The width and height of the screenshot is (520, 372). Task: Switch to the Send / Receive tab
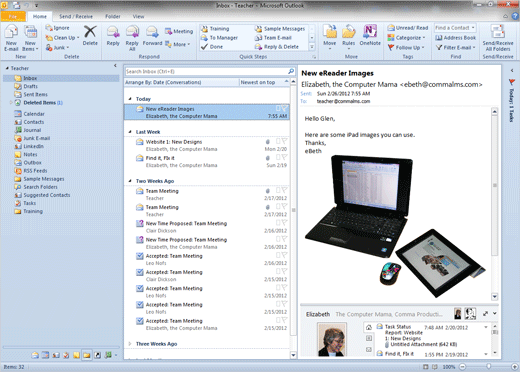[76, 16]
